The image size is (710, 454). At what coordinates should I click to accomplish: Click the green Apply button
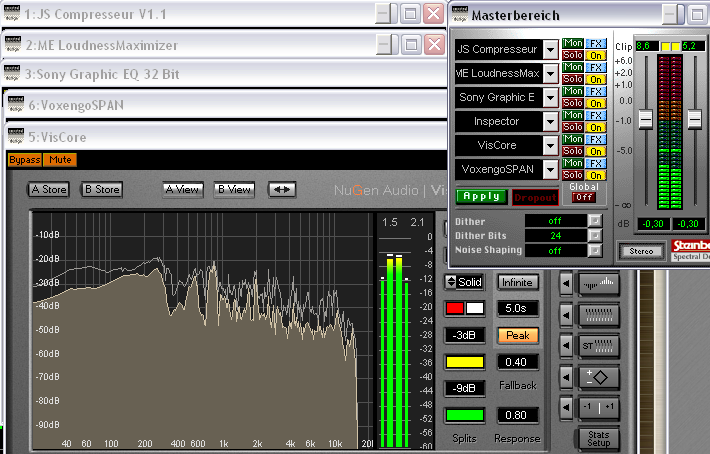[x=482, y=196]
